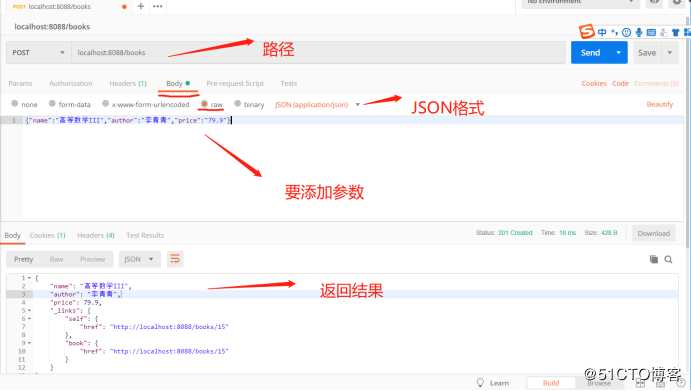Click the "price": 79.9 response line
Image resolution: width=691 pixels, height=391 pixels.
[76, 302]
